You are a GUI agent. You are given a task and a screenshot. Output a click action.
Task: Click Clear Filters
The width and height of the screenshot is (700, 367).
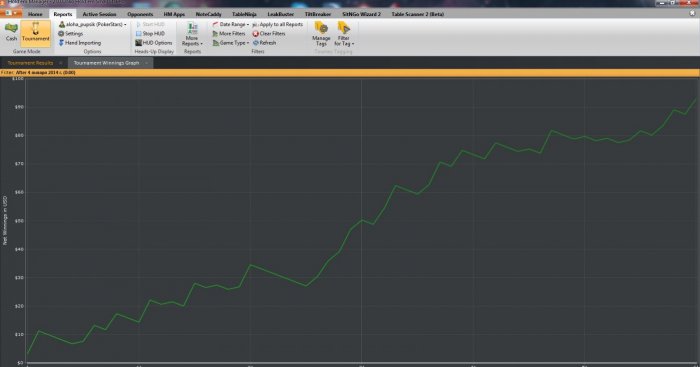(x=269, y=33)
